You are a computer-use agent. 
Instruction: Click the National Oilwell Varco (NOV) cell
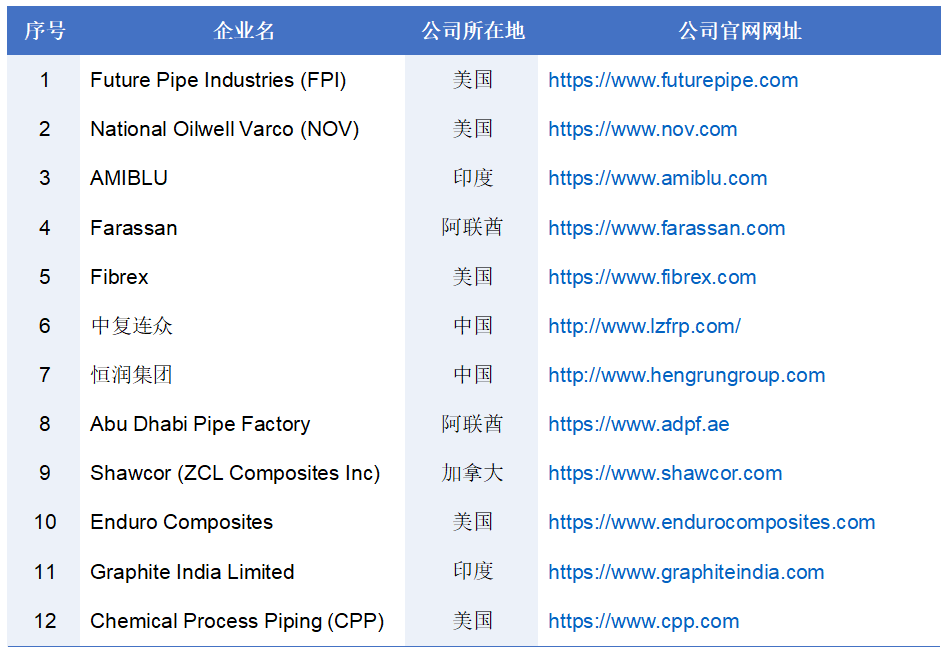coord(225,129)
